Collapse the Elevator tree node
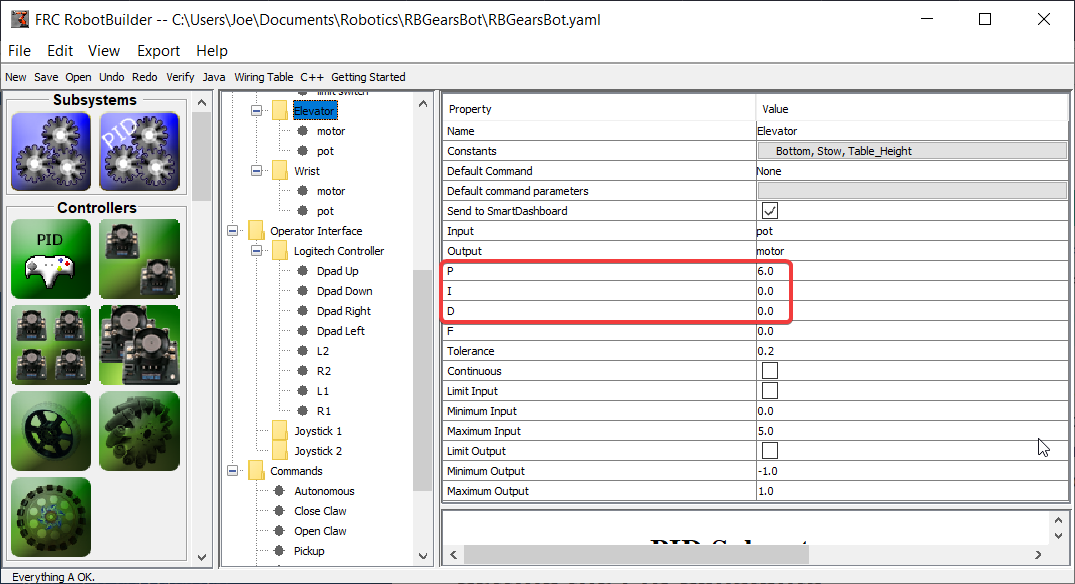 [x=257, y=111]
